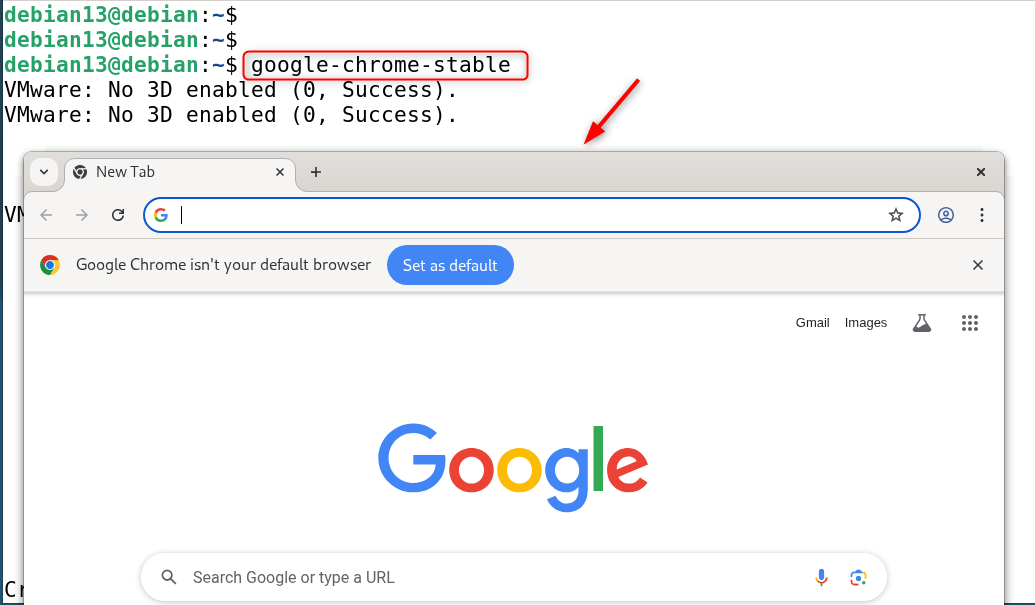Click the magnifier icon in search box

pos(169,577)
